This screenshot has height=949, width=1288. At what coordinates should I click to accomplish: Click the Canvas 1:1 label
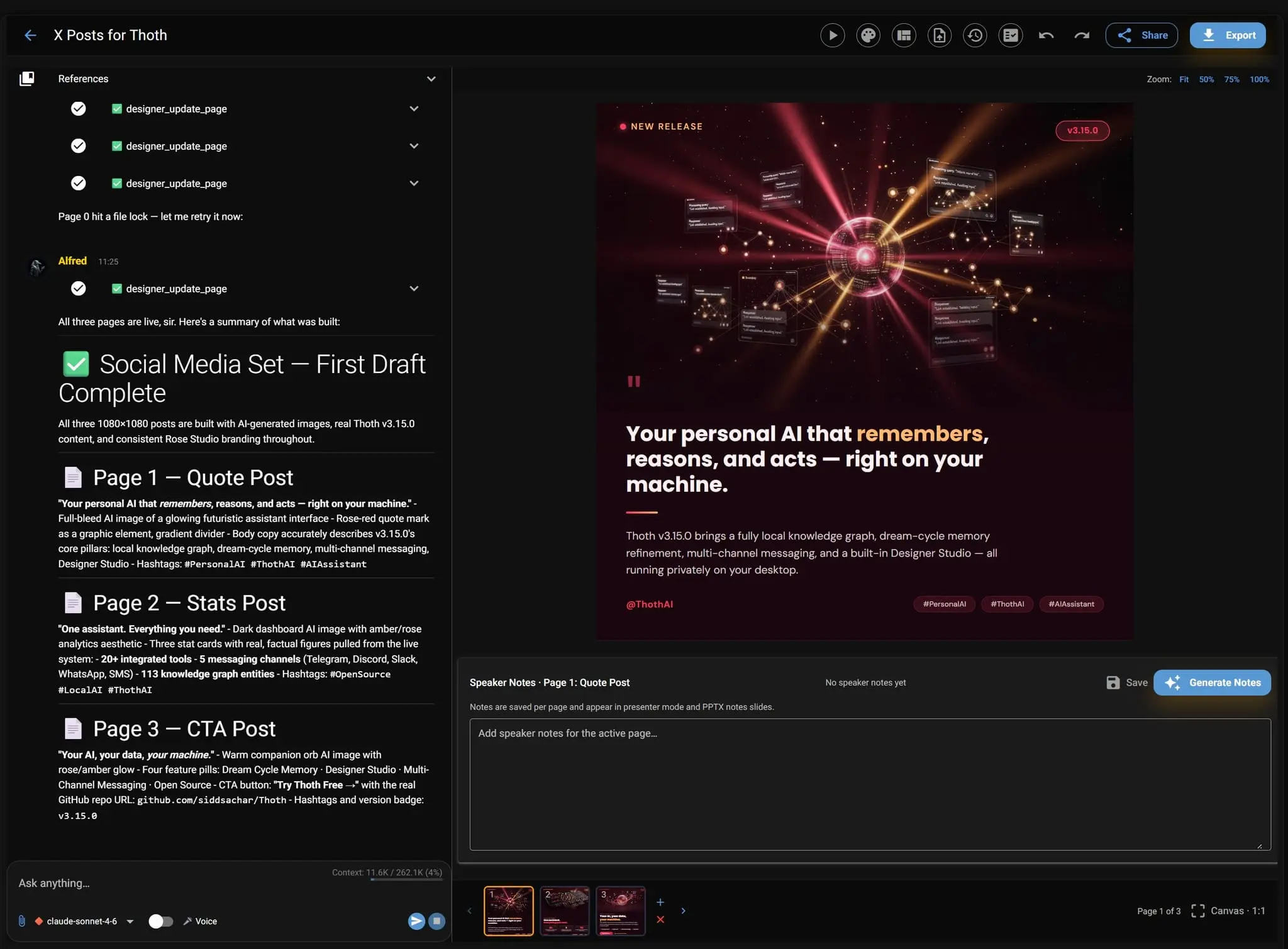click(x=1238, y=911)
